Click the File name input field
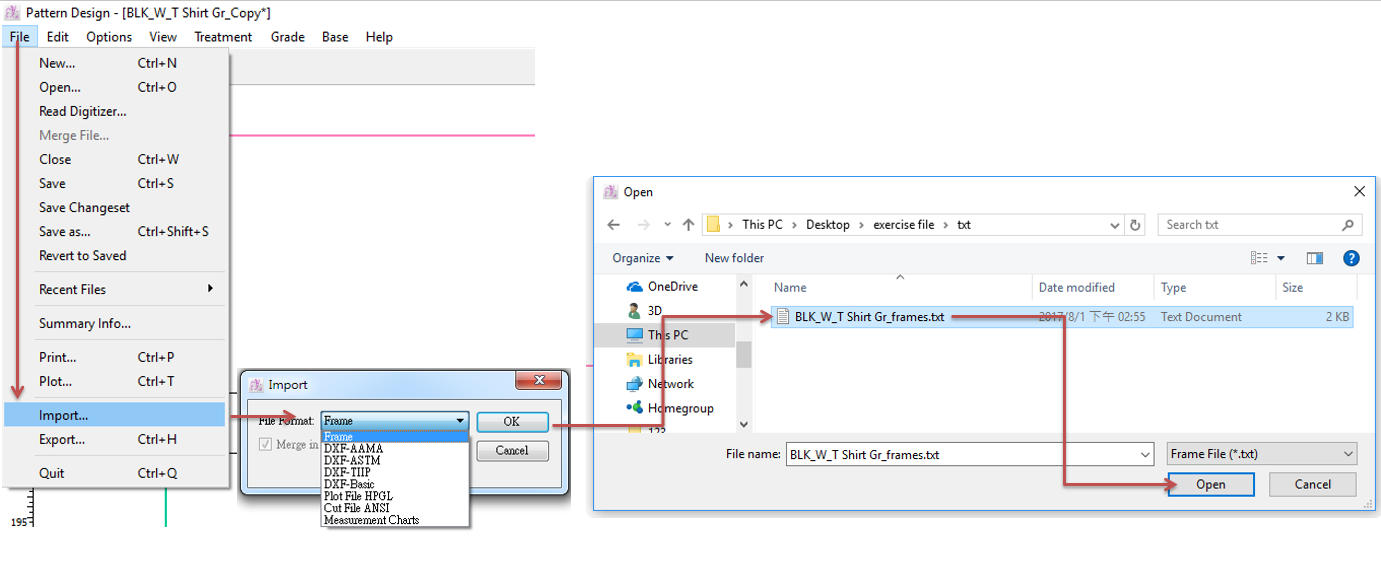Viewport: 1381px width, 572px height. coord(968,454)
